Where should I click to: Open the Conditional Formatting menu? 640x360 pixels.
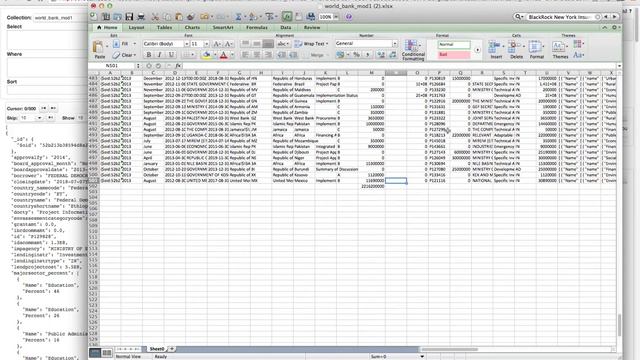(x=413, y=50)
